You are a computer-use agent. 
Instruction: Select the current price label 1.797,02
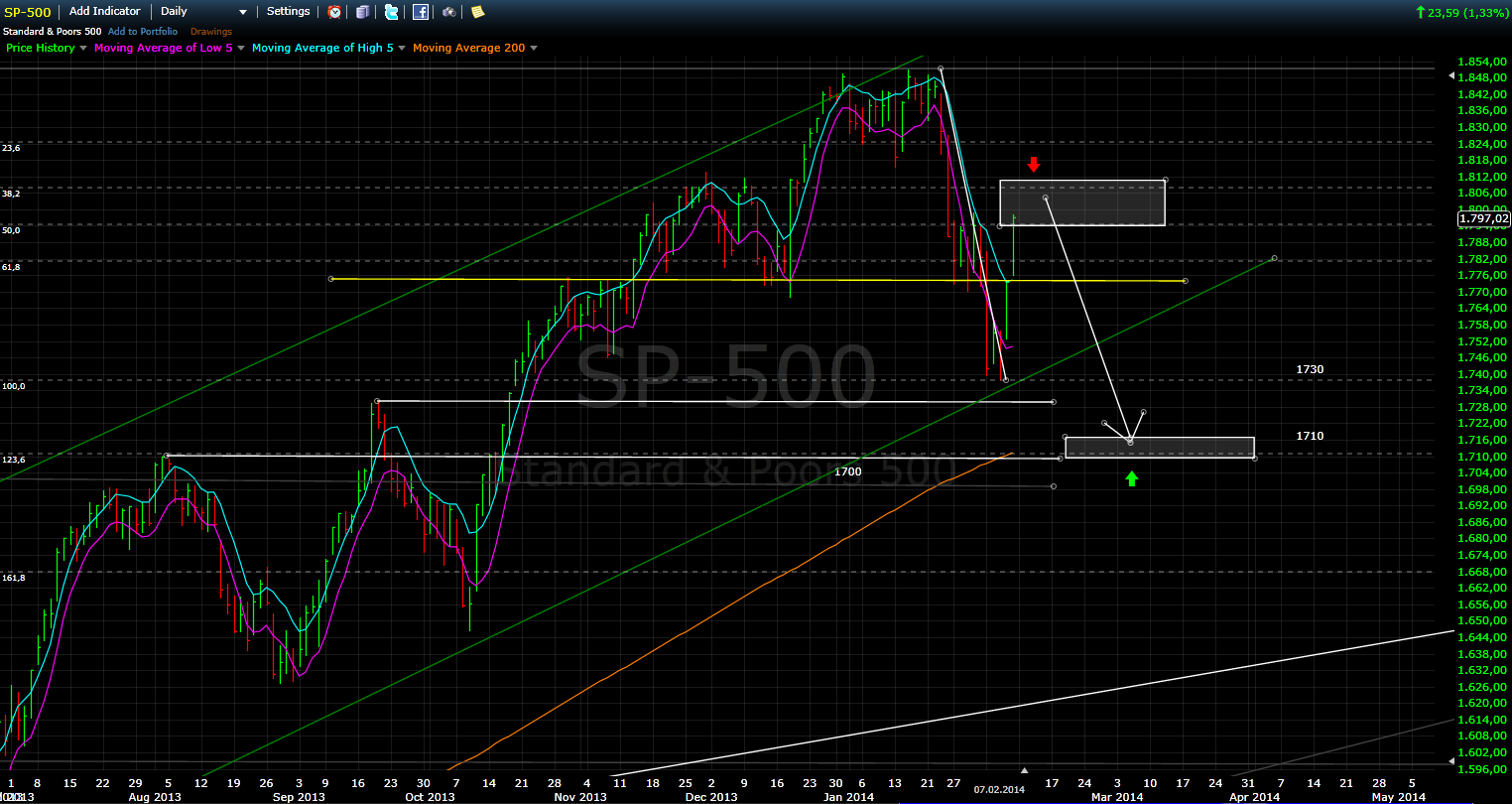(1483, 218)
